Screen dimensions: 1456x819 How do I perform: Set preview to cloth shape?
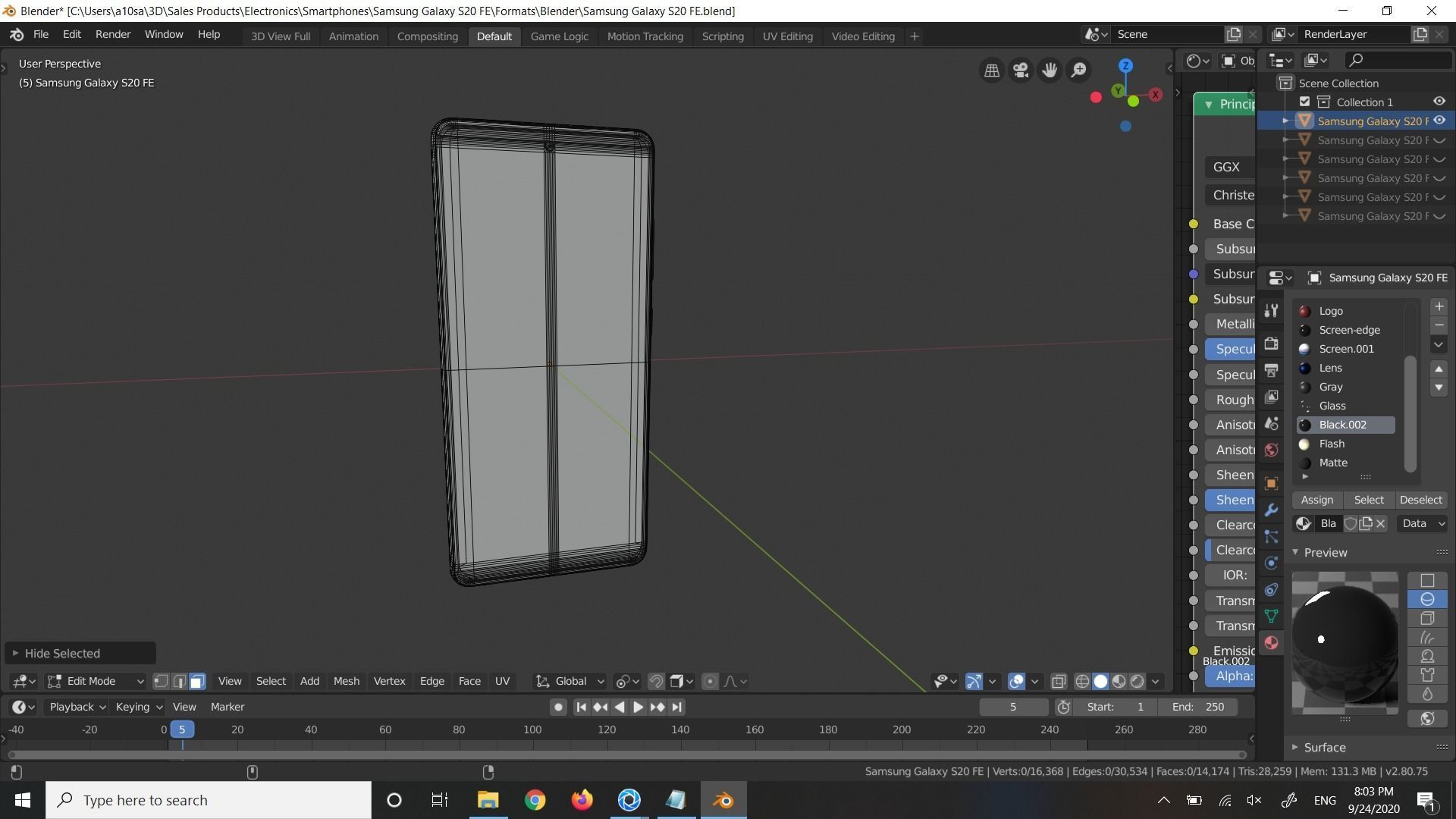1427,675
